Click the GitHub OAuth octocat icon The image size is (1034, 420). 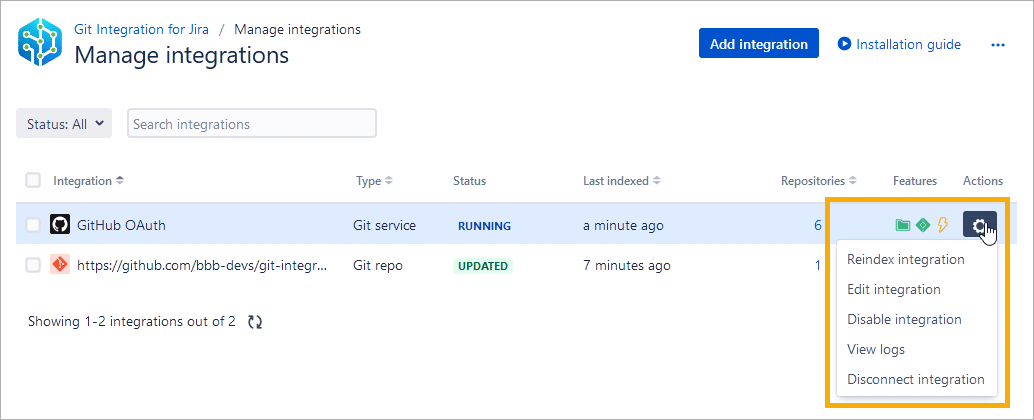[59, 225]
